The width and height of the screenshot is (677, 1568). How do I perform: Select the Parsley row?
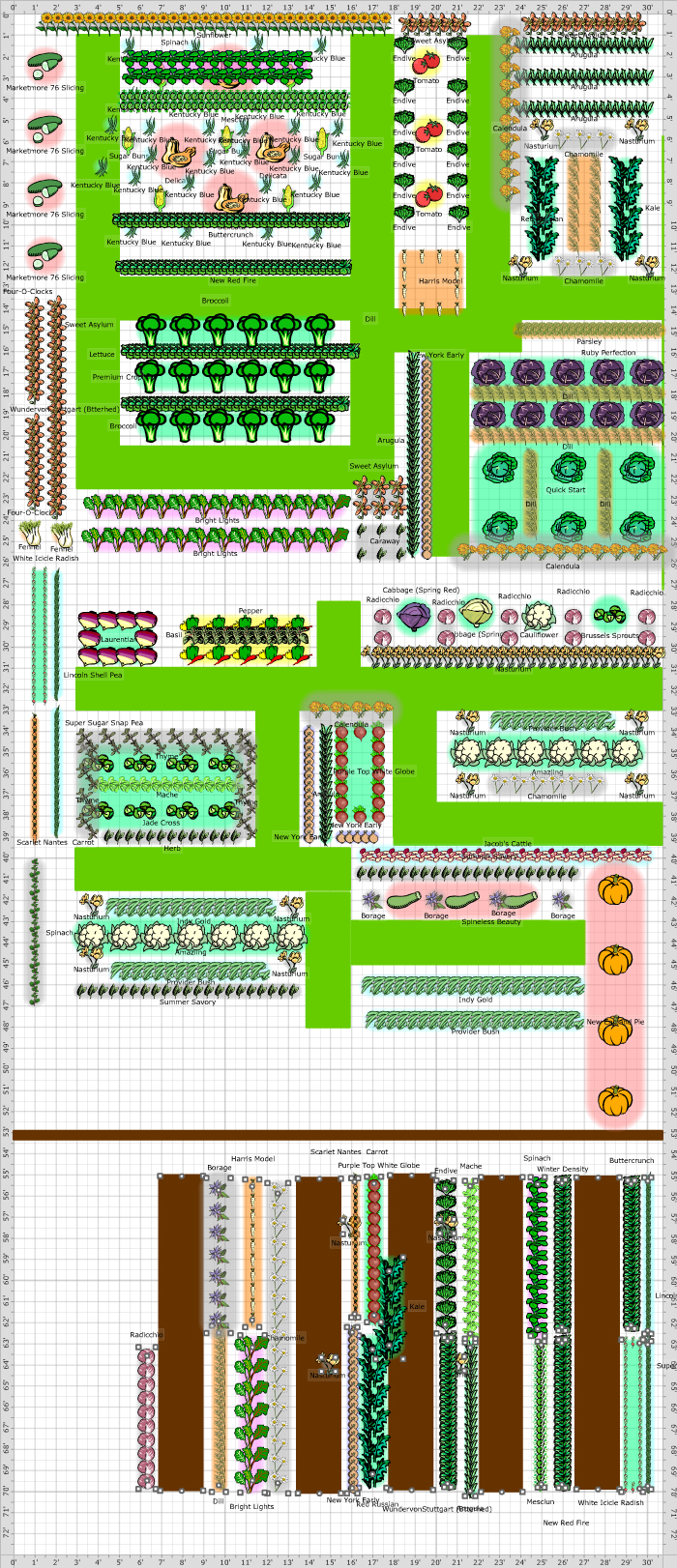(588, 331)
